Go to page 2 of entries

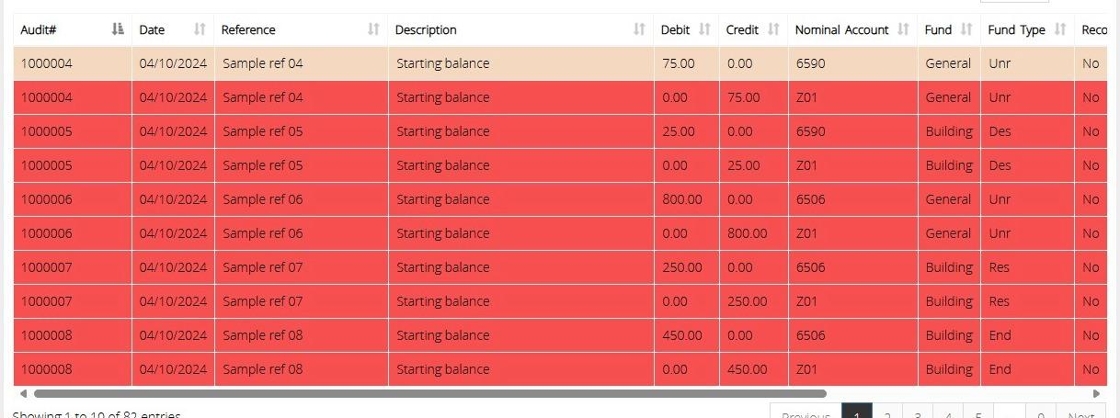(x=887, y=415)
